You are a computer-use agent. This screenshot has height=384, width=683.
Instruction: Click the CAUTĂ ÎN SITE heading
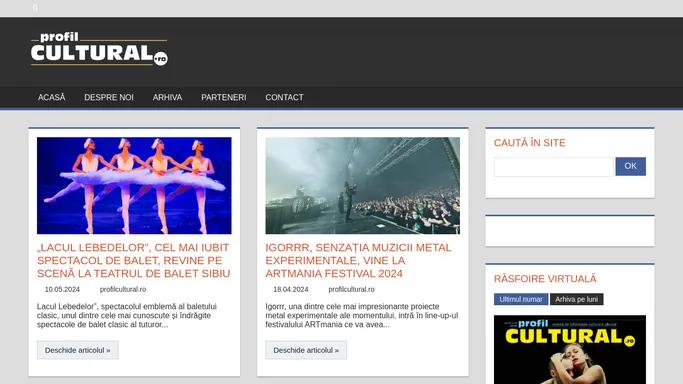click(x=530, y=143)
